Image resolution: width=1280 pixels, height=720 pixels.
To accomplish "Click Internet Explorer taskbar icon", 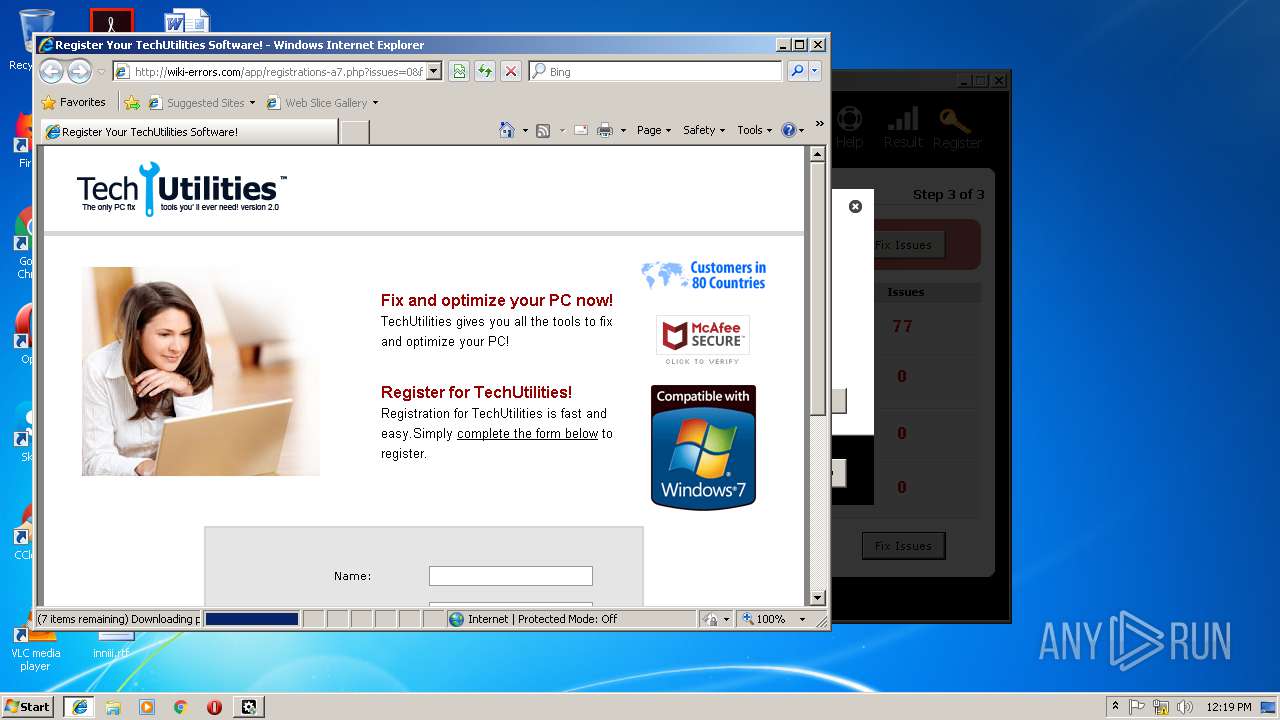I will click(x=79, y=706).
